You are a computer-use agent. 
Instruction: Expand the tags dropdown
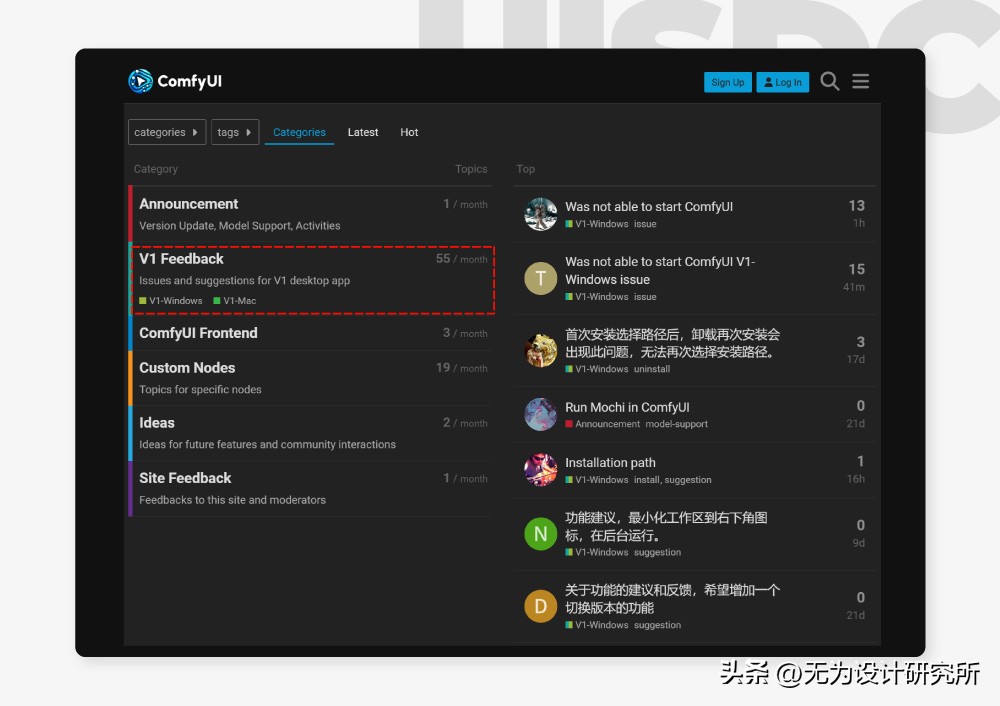click(235, 132)
